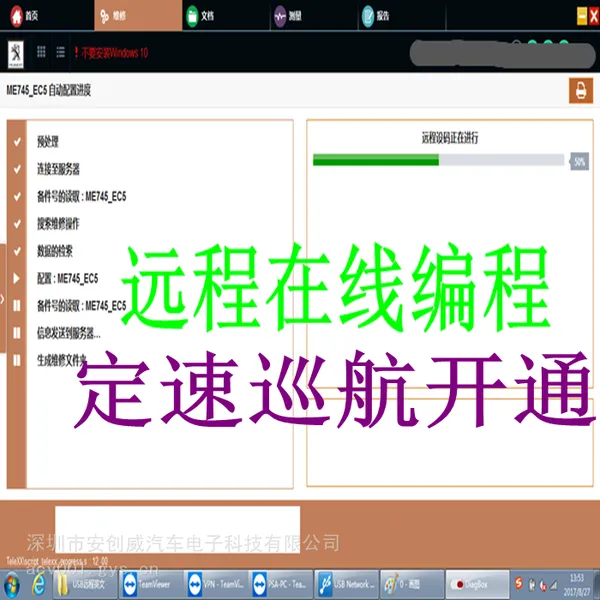Switch to the VPN - TeamViewer taskbar window
600x600 pixels.
[x=215, y=584]
